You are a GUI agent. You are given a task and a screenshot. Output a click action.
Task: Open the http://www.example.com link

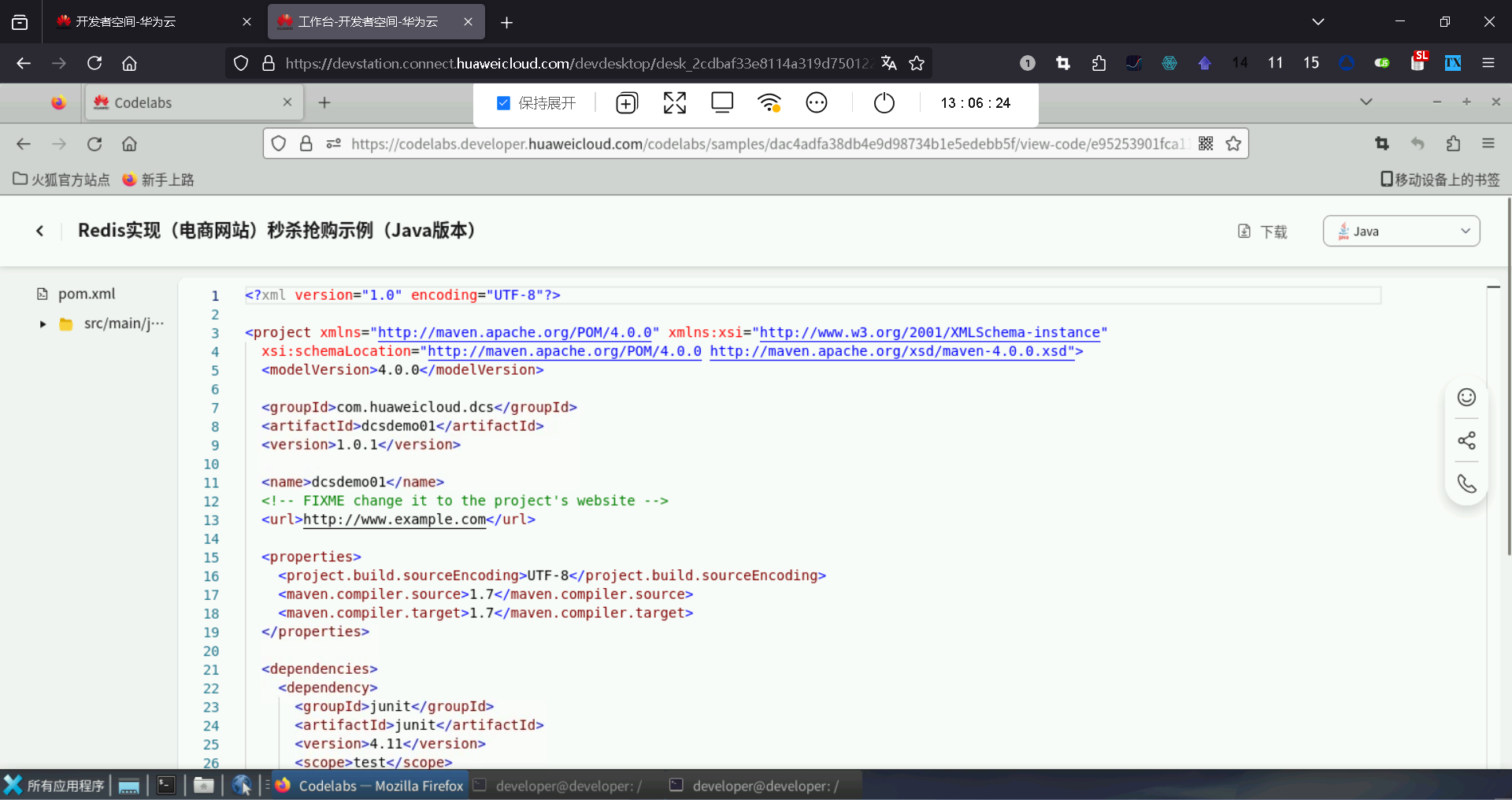coord(395,520)
